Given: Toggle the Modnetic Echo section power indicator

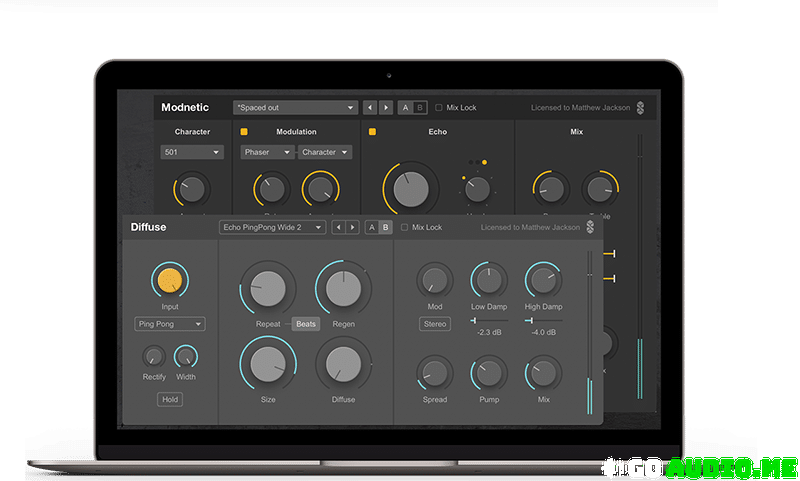Looking at the screenshot, I should (x=372, y=132).
